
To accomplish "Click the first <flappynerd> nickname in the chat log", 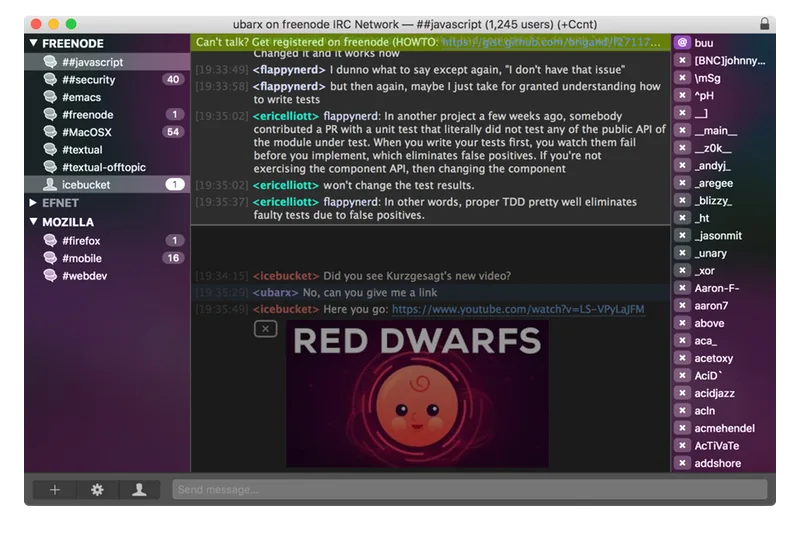I will tap(289, 70).
